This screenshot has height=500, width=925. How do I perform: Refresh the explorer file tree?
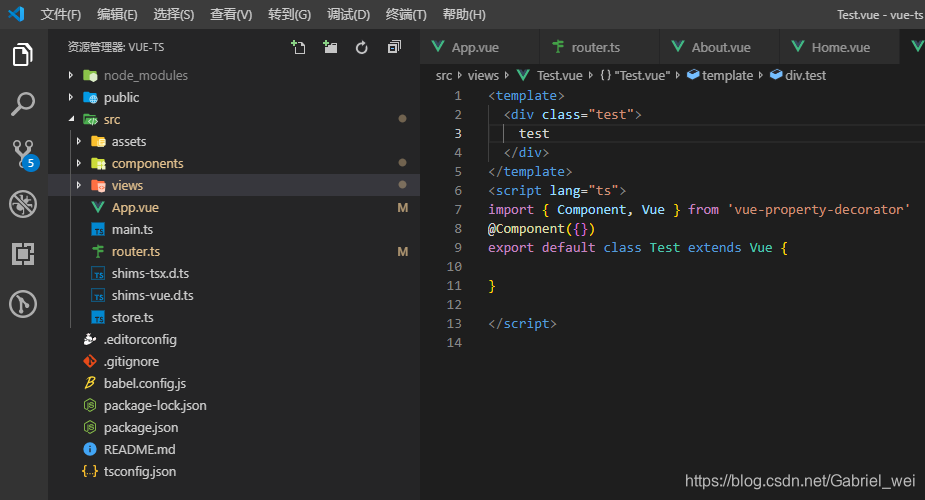point(362,47)
